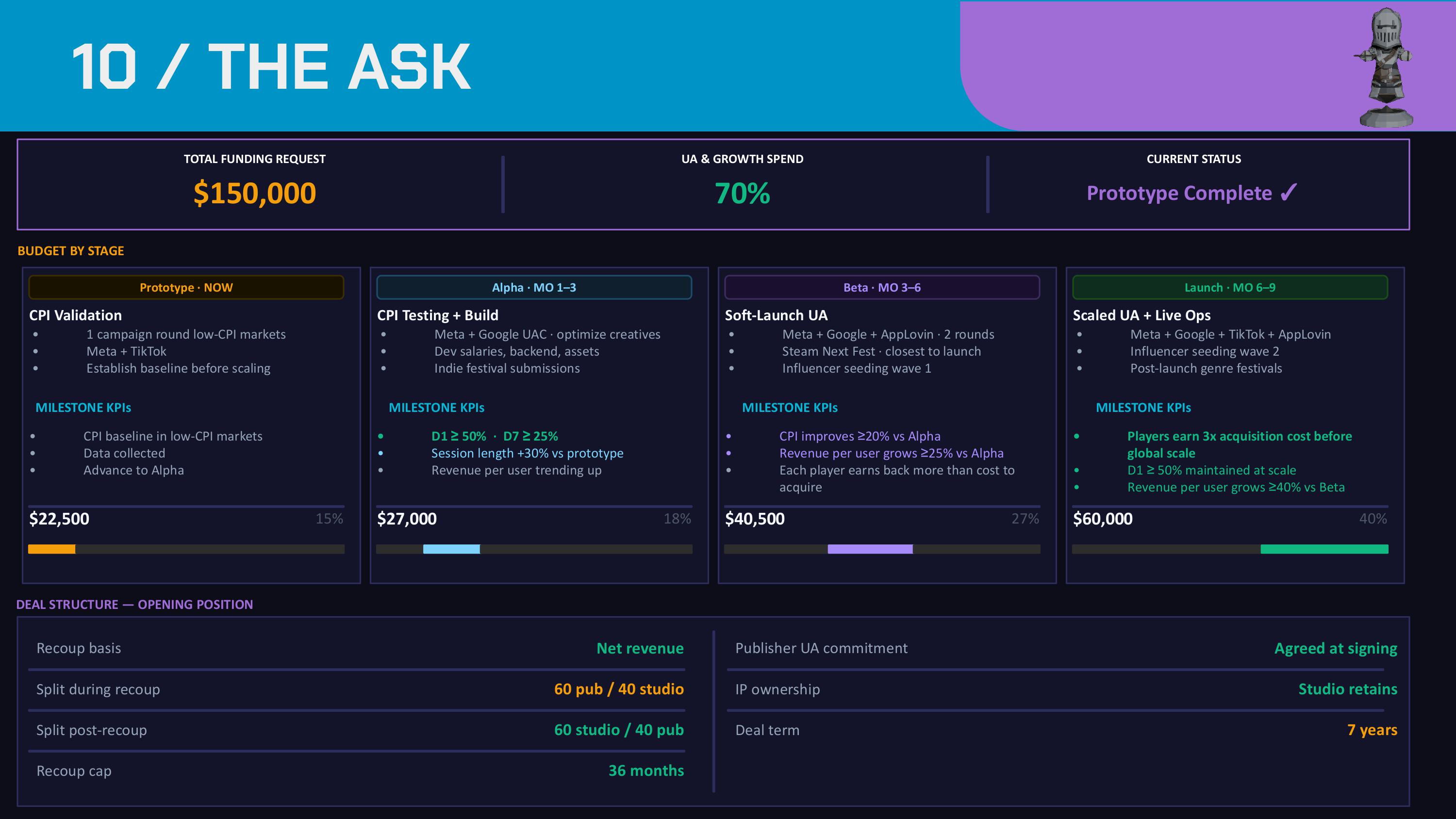This screenshot has height=819, width=1456.
Task: Select the 'Agreed at signing' value
Action: [1335, 648]
